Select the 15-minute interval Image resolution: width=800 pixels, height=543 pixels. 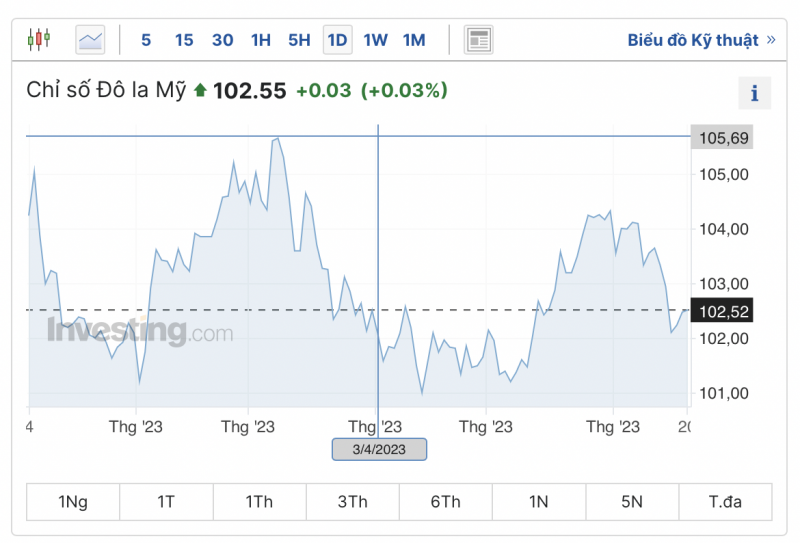(x=184, y=40)
